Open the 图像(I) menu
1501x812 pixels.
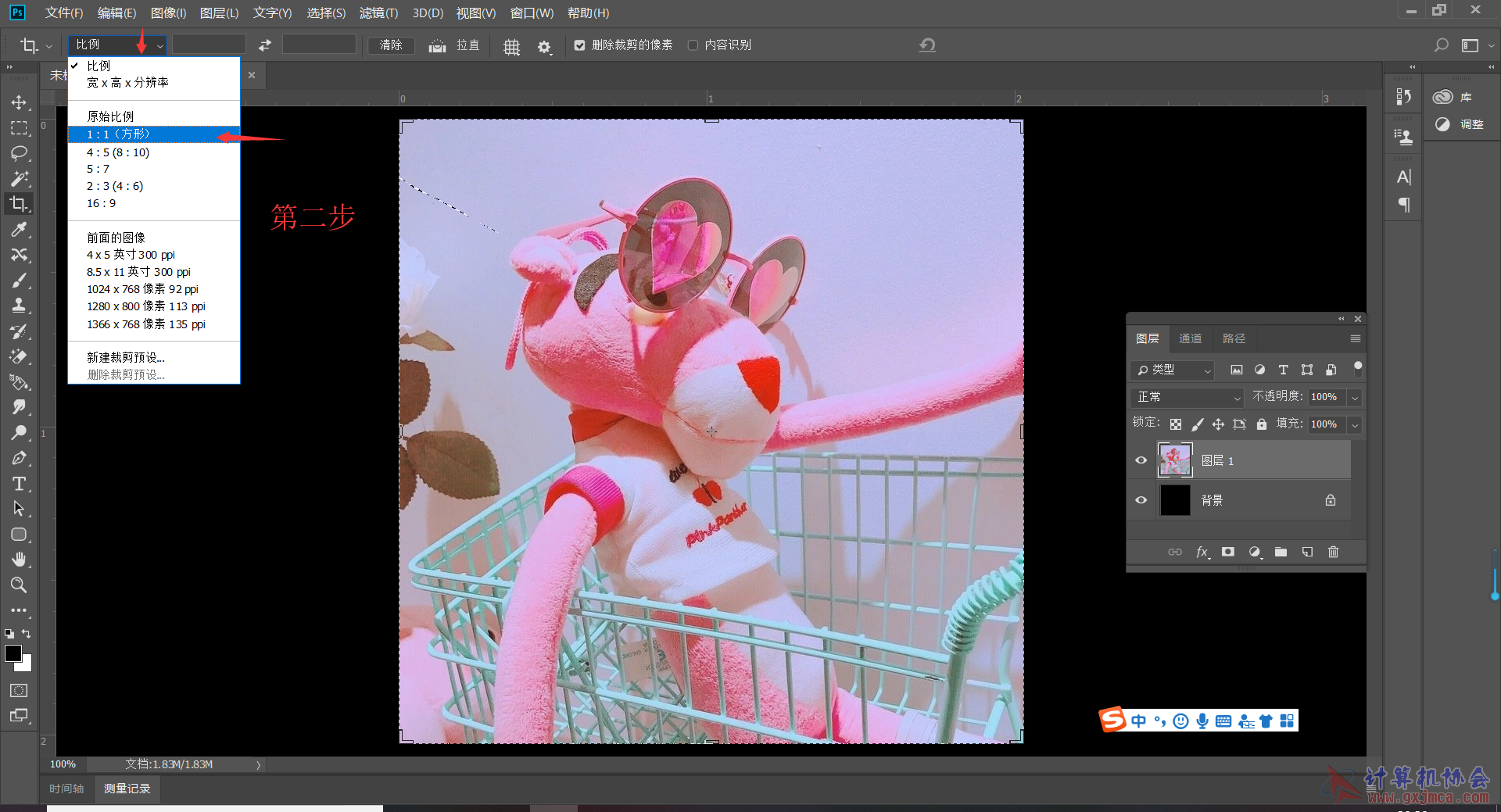tap(168, 13)
